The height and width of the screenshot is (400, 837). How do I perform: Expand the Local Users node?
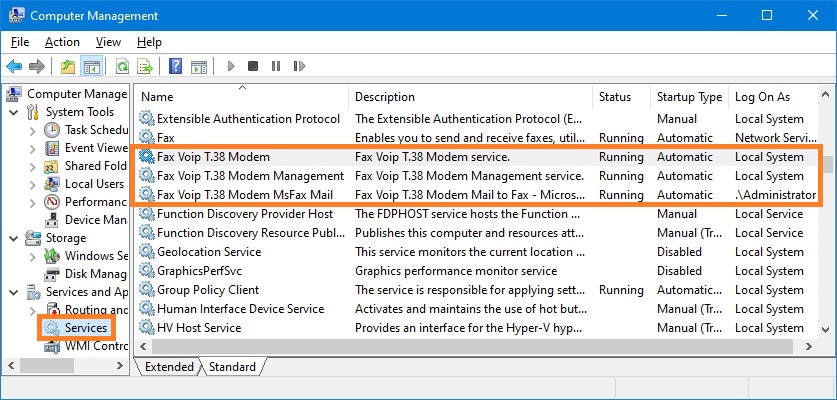pyautogui.click(x=33, y=185)
